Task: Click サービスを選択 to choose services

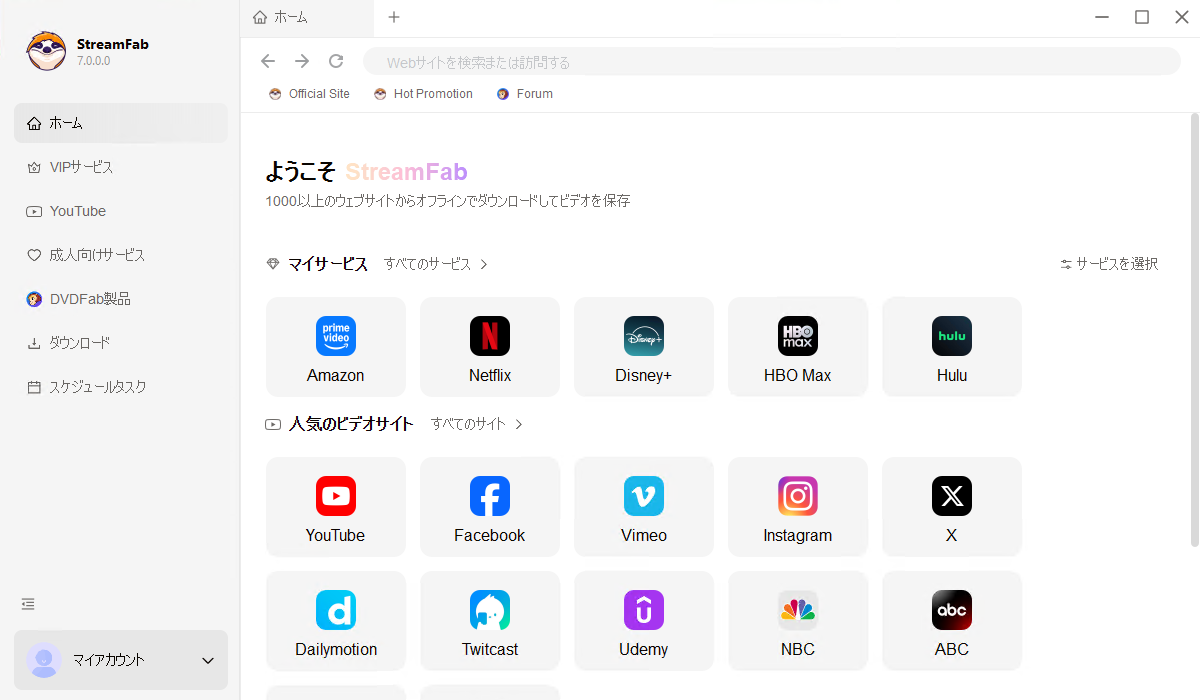Action: (x=1108, y=263)
